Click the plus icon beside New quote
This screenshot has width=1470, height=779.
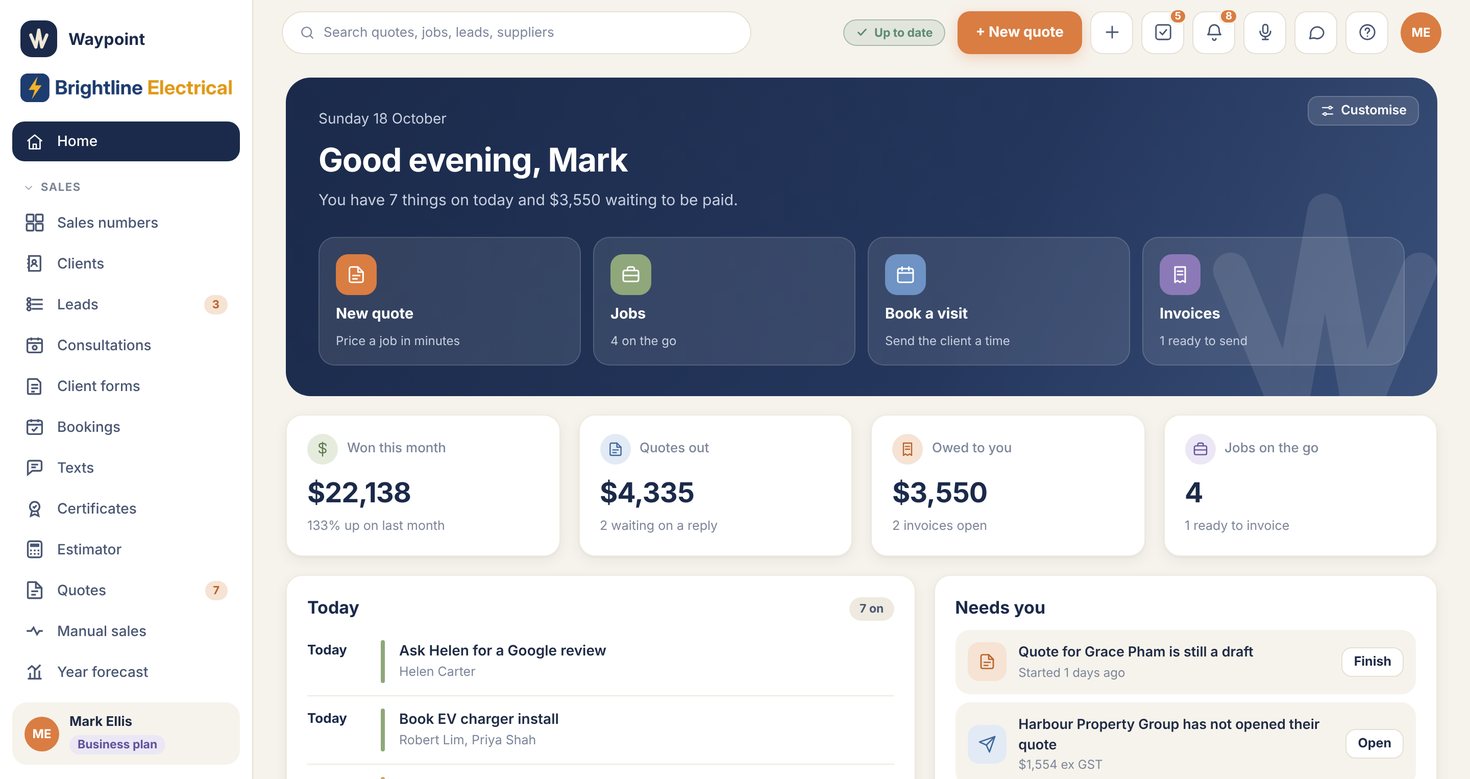(x=1112, y=32)
